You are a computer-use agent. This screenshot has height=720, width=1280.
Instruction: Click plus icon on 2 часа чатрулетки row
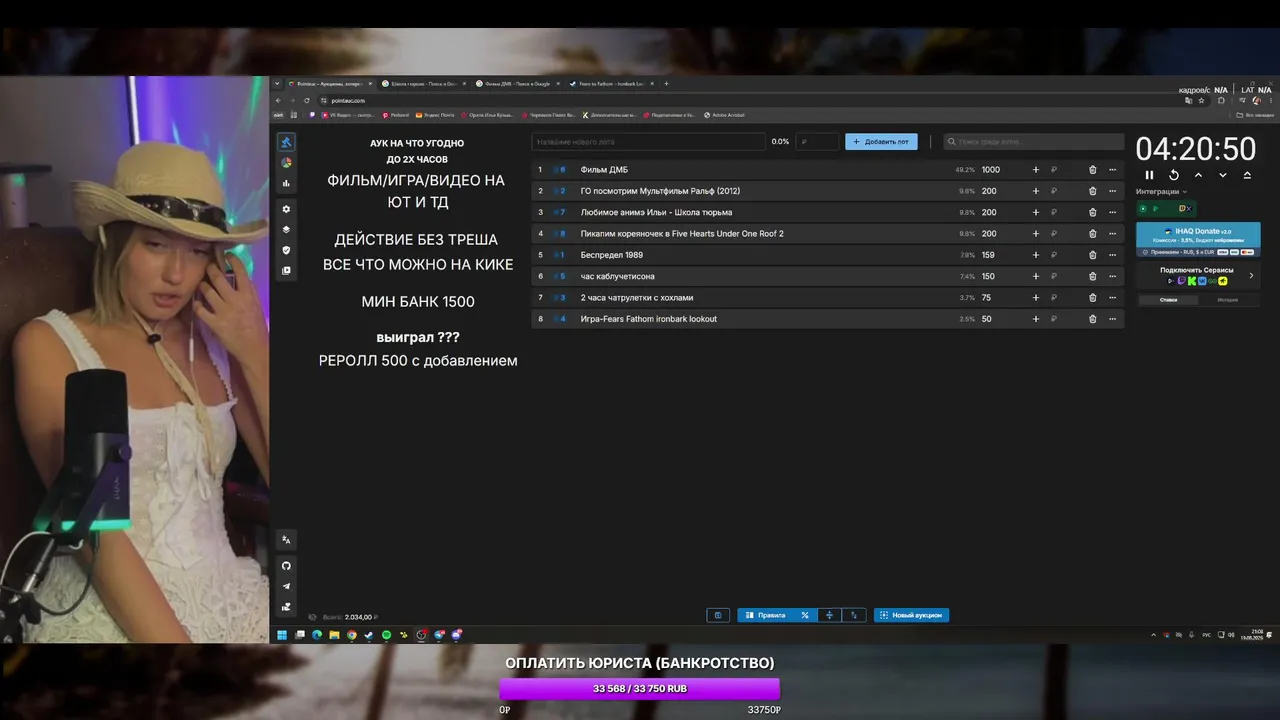point(1036,298)
